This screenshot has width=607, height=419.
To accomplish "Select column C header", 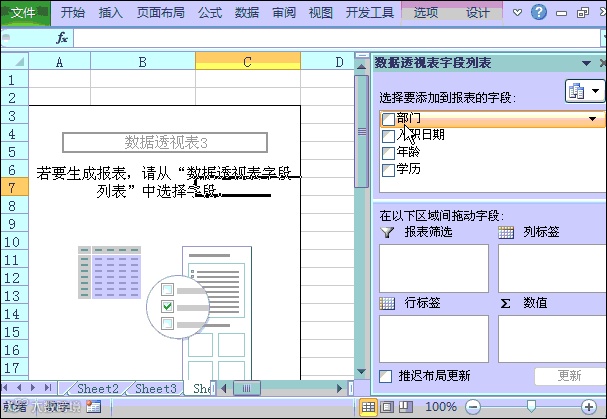I will point(248,62).
